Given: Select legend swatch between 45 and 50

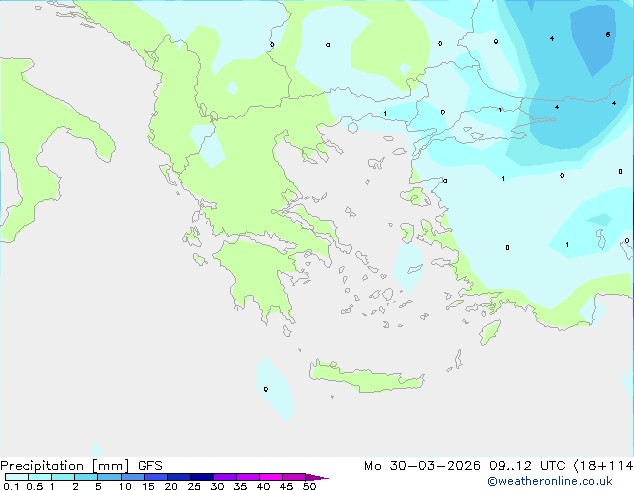Looking at the screenshot, I should click(x=294, y=477).
